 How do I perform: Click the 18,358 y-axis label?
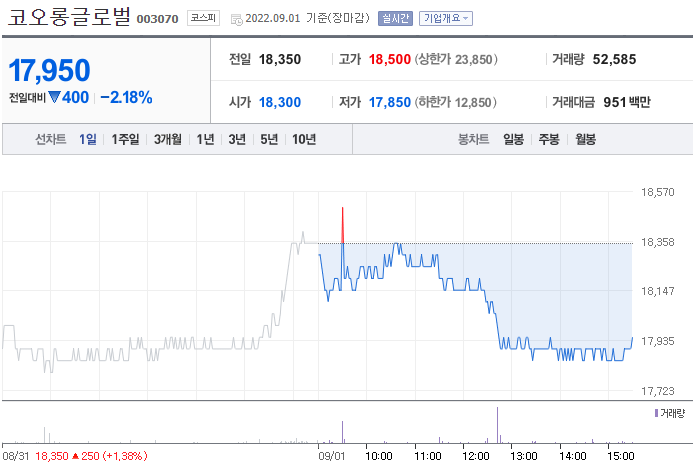click(658, 242)
